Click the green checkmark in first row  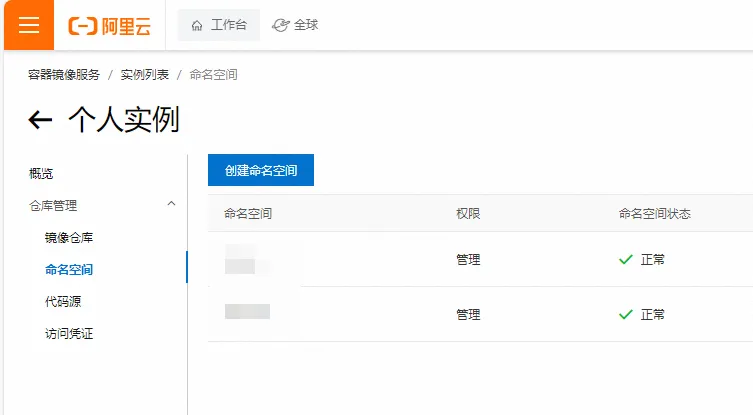626,260
